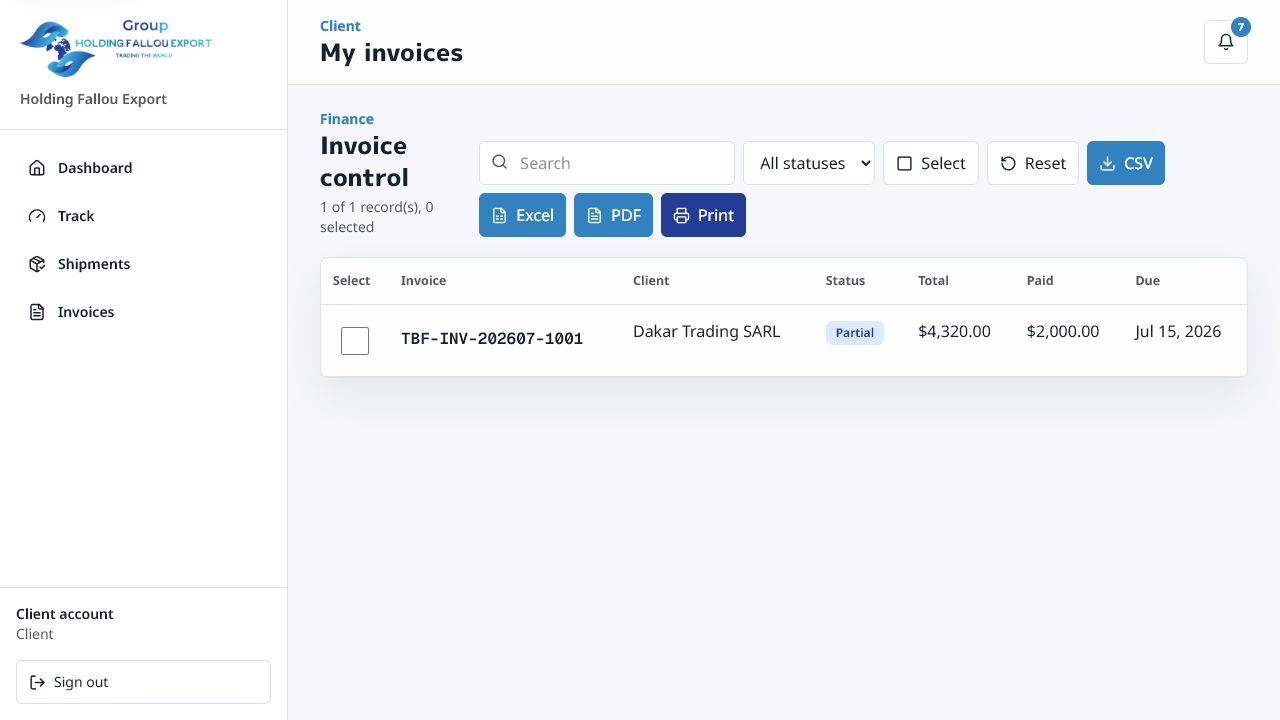
Task: Click the Paid column header
Action: click(1040, 281)
